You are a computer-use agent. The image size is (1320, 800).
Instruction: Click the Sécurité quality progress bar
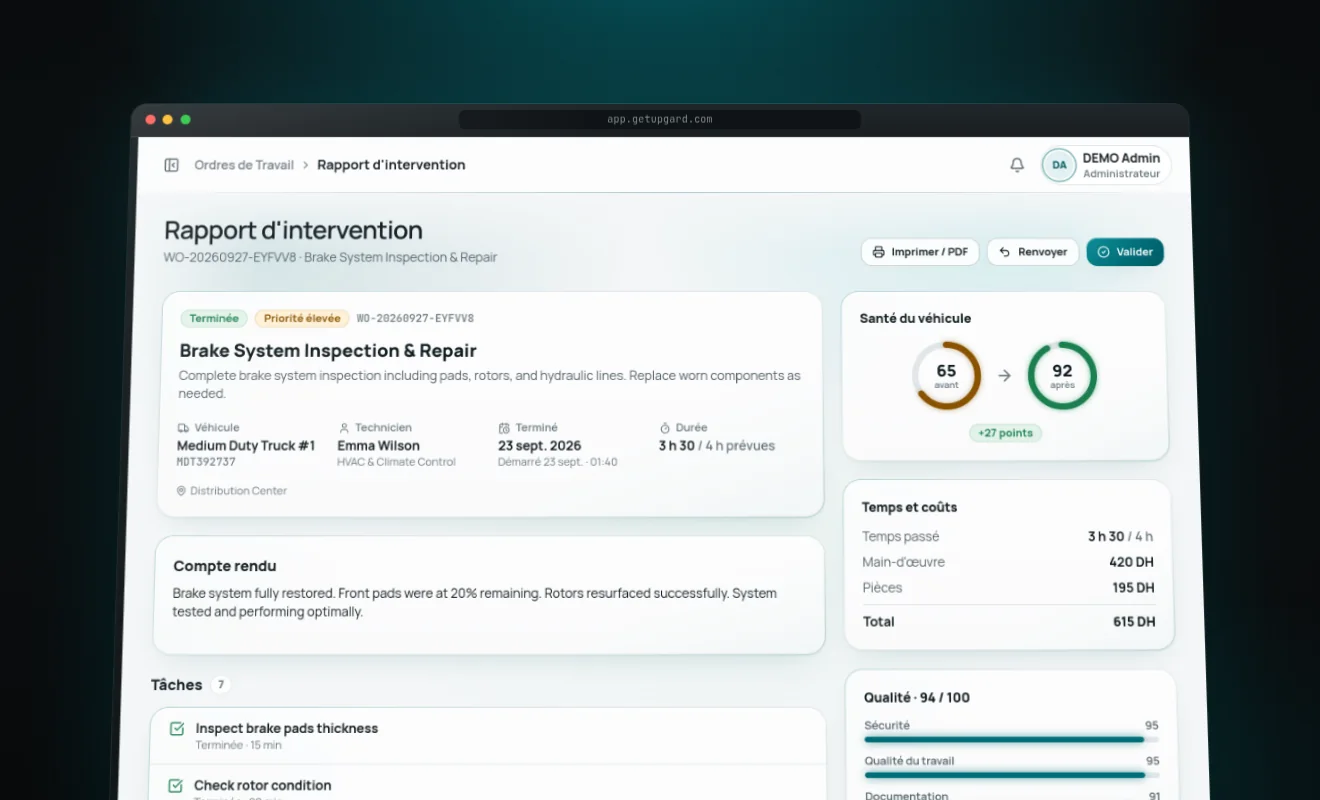click(x=1011, y=740)
